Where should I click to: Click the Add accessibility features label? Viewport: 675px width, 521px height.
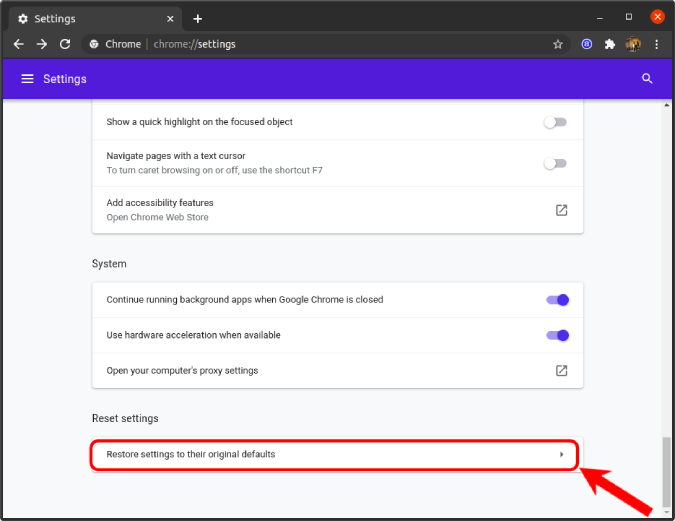160,203
